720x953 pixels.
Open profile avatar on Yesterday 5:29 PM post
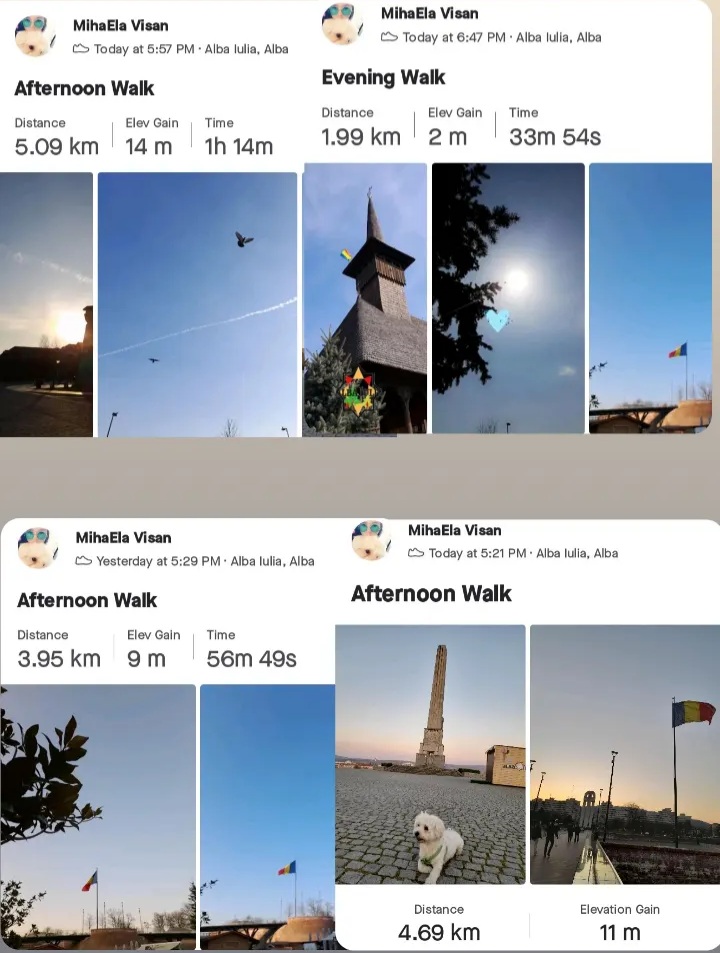tap(38, 548)
